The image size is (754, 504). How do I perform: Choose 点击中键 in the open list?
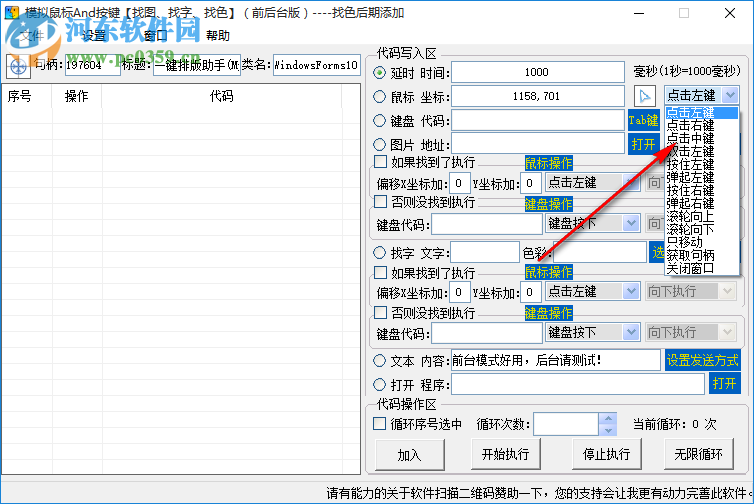click(x=702, y=139)
